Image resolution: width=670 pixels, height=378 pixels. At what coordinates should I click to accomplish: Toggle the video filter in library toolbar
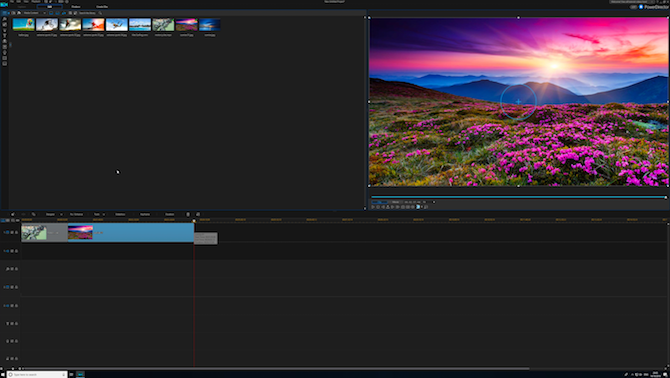51,13
